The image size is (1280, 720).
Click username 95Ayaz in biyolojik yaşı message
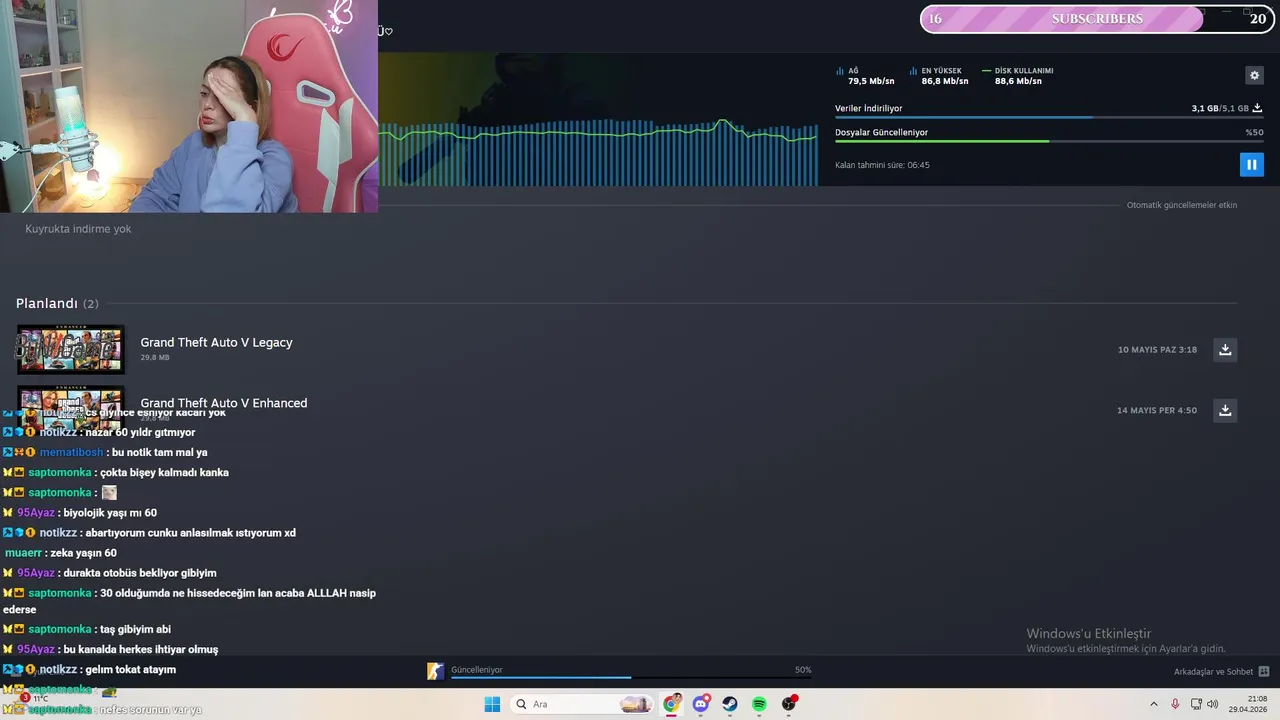tap(36, 513)
